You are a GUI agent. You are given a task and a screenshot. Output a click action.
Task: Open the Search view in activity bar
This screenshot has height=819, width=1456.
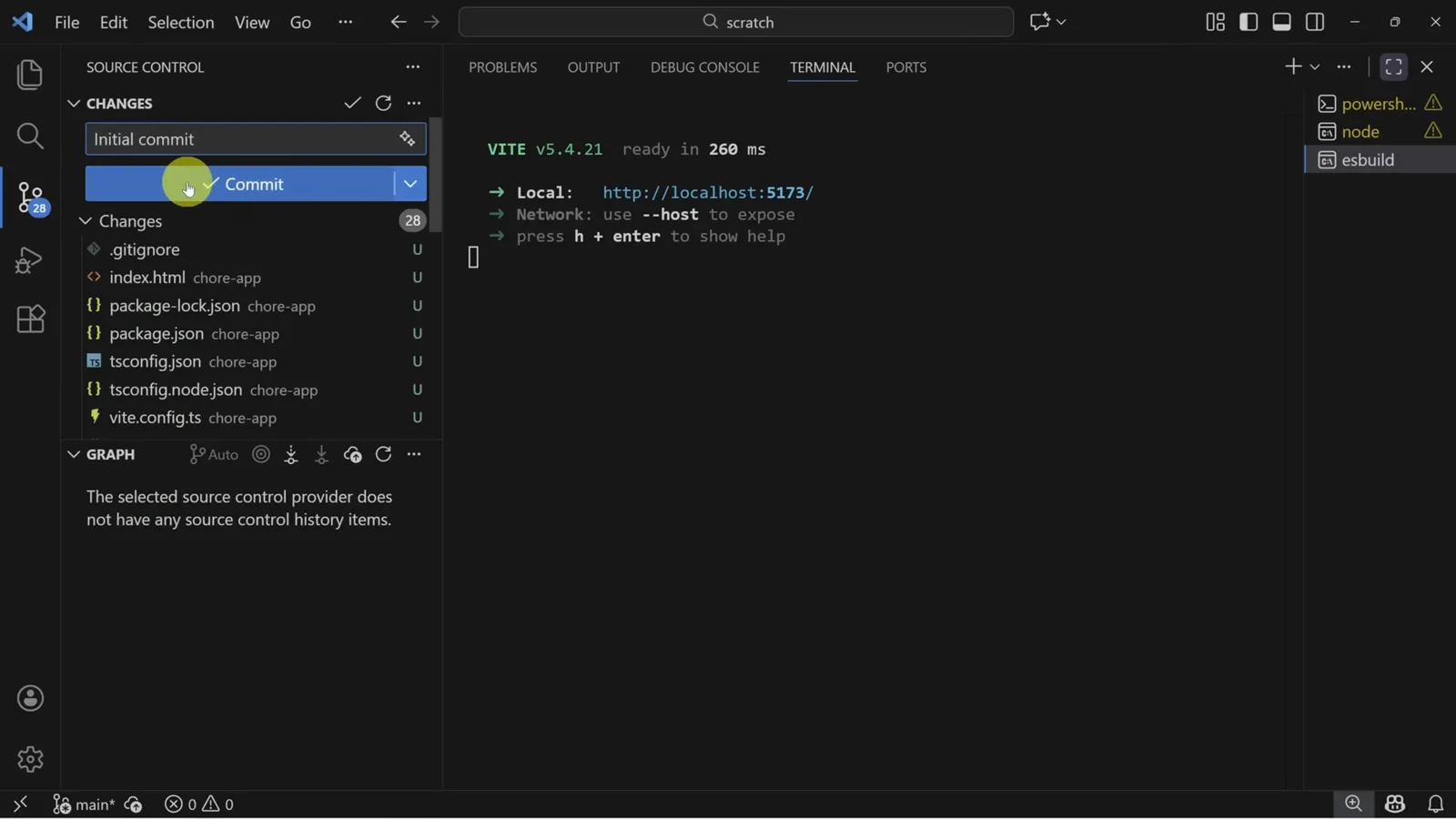[30, 136]
